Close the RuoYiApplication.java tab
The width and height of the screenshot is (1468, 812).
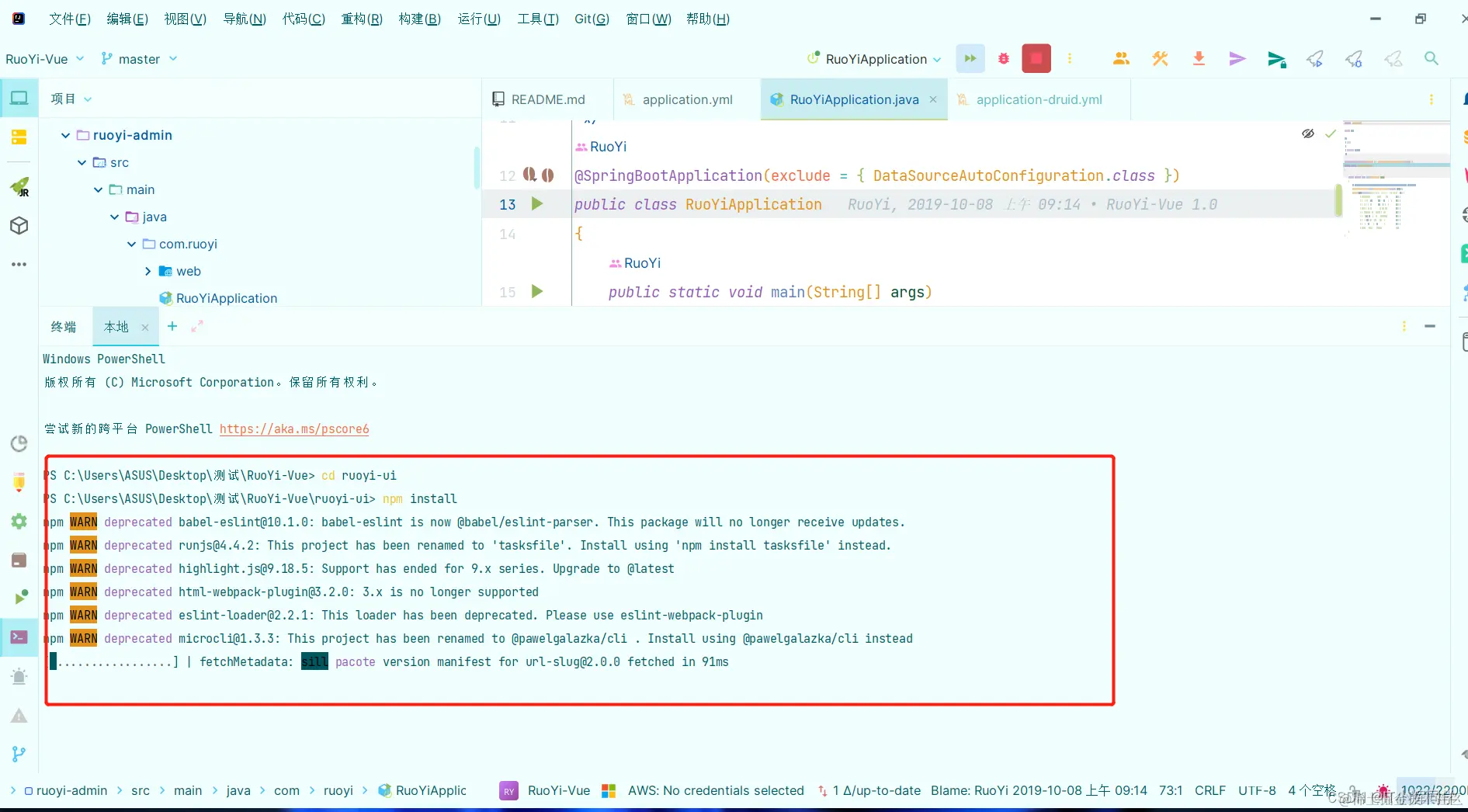click(933, 99)
